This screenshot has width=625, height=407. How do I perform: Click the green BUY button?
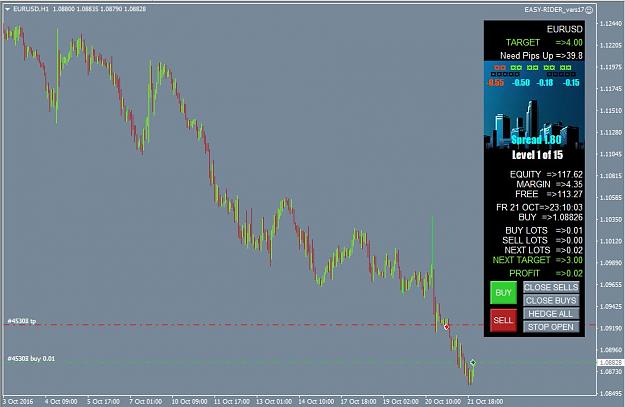[x=503, y=293]
